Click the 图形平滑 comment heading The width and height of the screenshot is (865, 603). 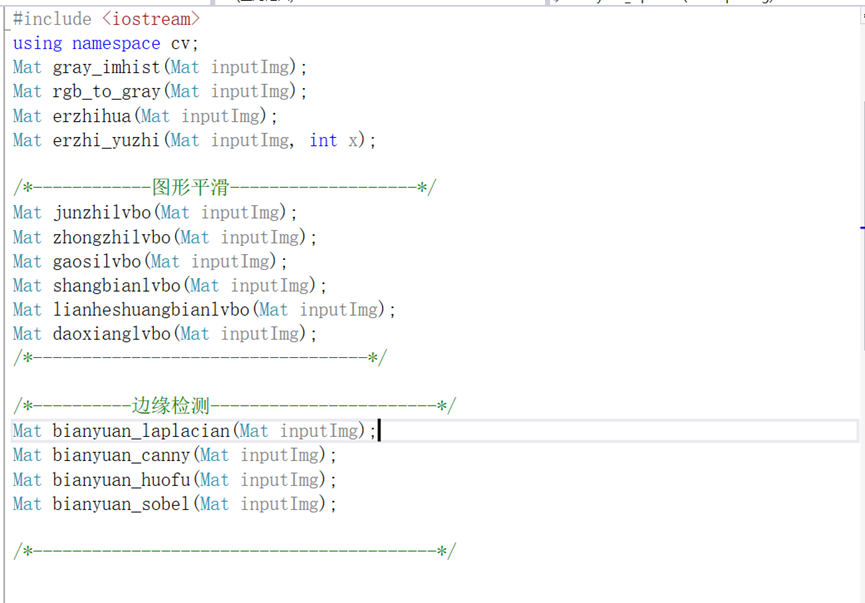(x=190, y=188)
